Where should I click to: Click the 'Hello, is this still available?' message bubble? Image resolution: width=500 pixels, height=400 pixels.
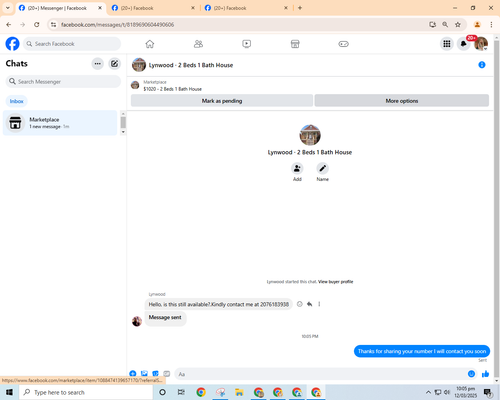[218, 304]
